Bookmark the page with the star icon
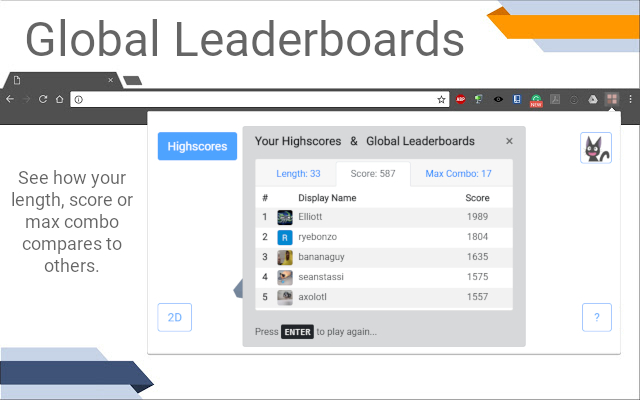The height and width of the screenshot is (400, 640). point(441,100)
